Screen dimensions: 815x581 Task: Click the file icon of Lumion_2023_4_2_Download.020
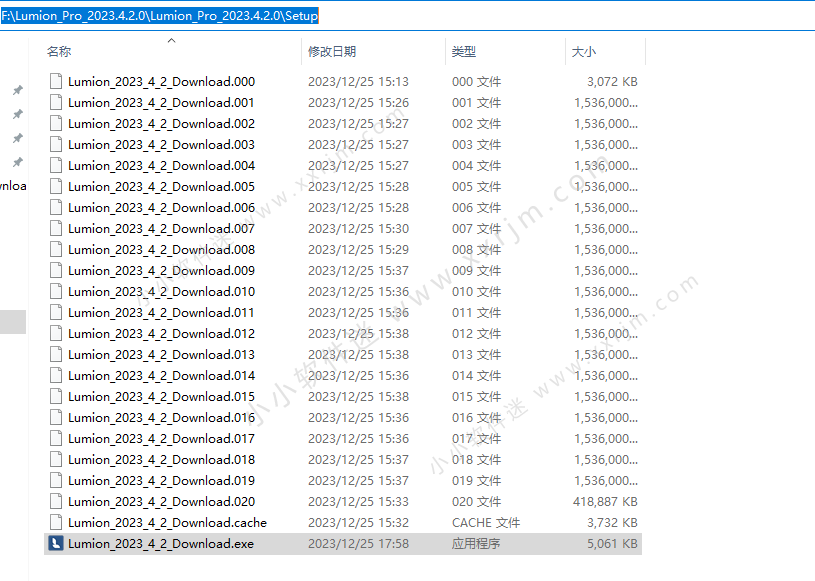tap(56, 502)
